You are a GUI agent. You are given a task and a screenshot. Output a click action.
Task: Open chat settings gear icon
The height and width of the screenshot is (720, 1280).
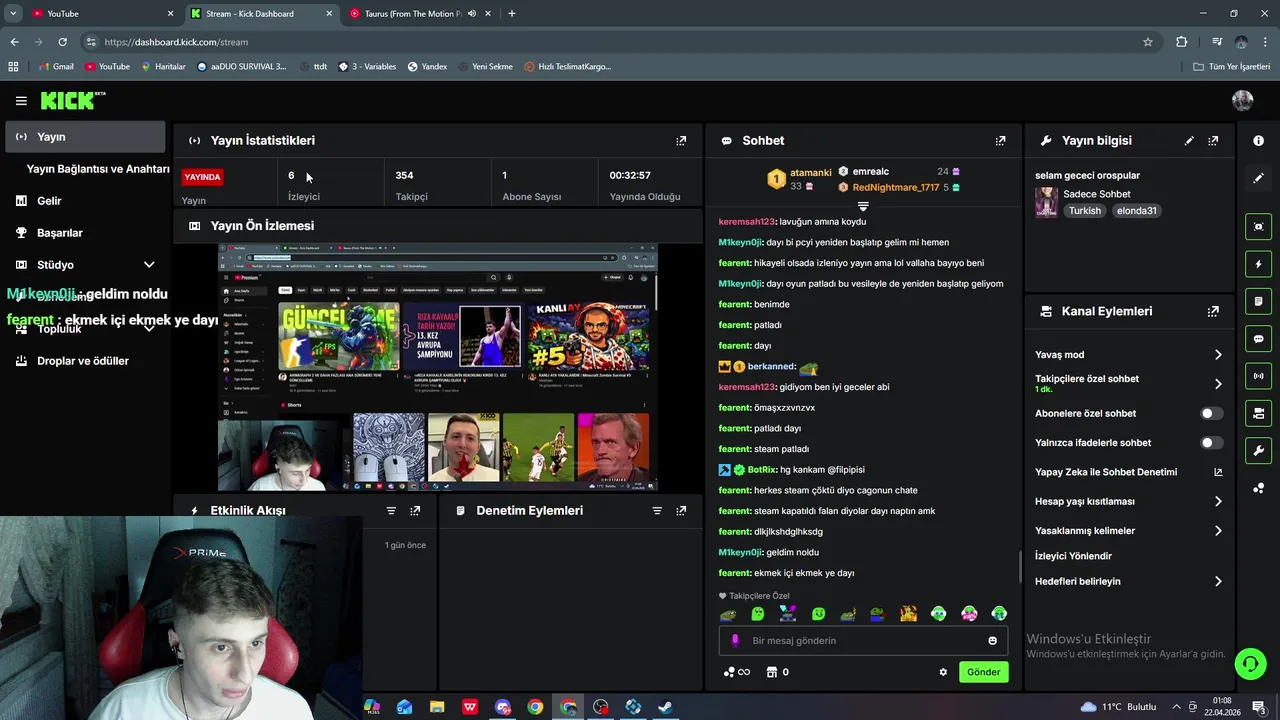click(942, 672)
